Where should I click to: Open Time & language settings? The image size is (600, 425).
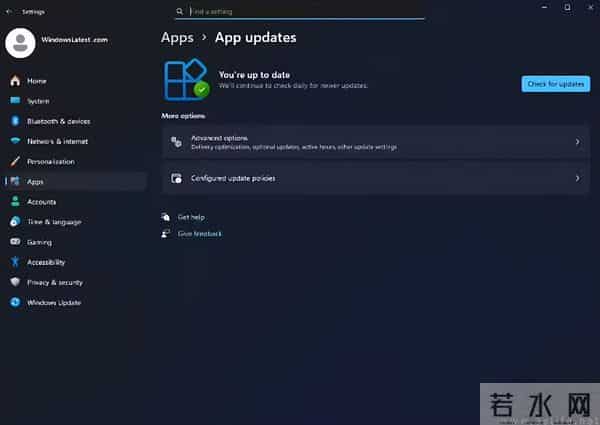(76, 222)
